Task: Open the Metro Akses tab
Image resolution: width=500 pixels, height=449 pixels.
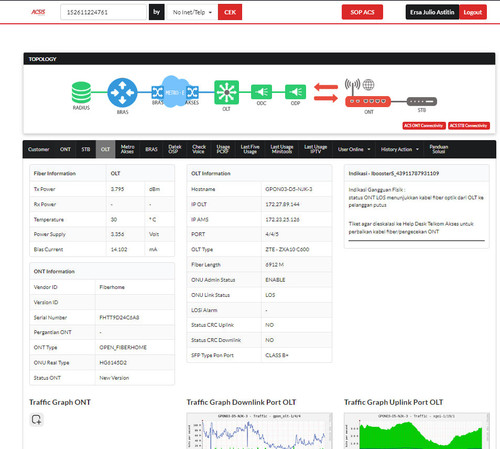Action: point(127,149)
